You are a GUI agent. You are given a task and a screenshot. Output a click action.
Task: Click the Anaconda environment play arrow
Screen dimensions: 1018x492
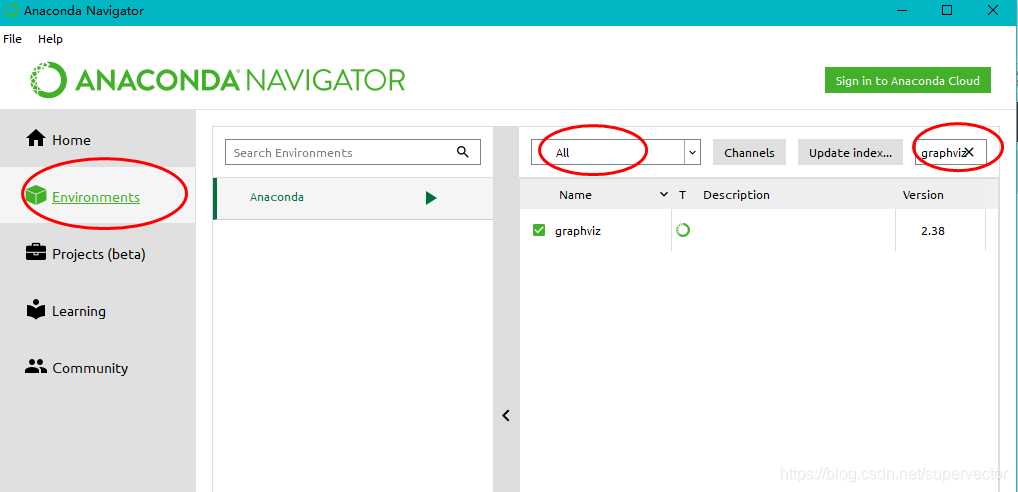(431, 198)
